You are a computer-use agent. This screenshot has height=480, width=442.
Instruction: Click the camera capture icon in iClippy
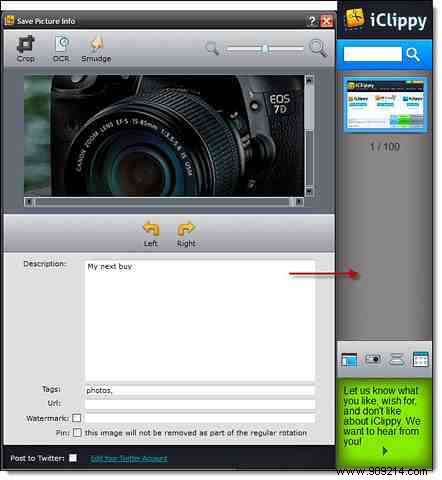click(373, 359)
